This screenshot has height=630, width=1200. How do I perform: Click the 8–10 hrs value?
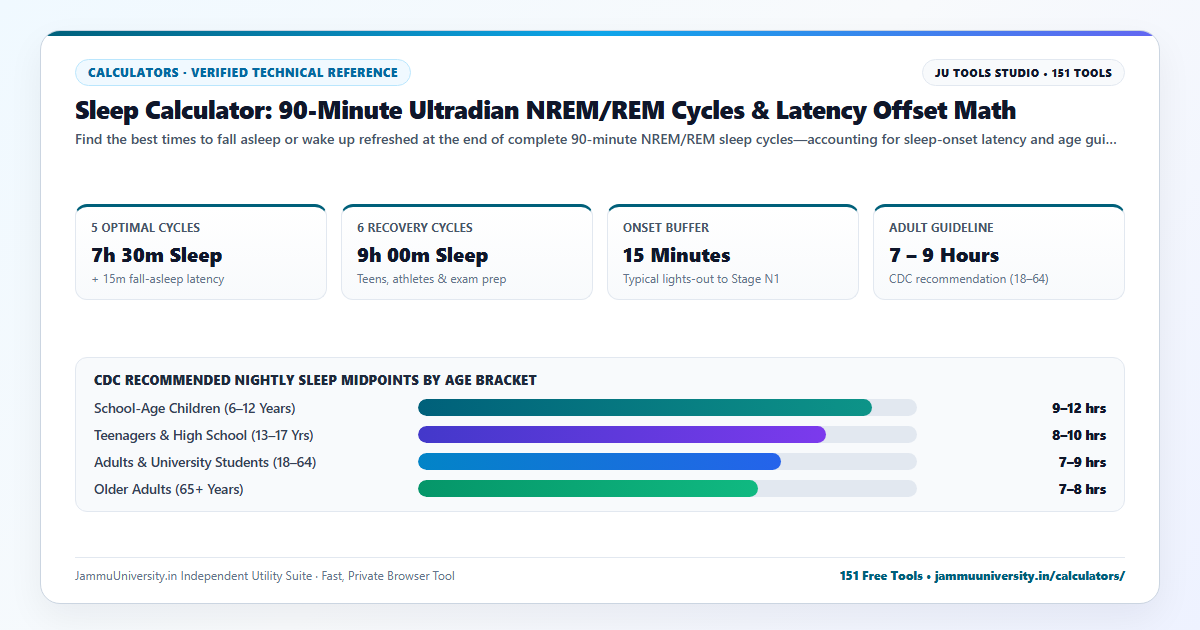click(x=1079, y=435)
